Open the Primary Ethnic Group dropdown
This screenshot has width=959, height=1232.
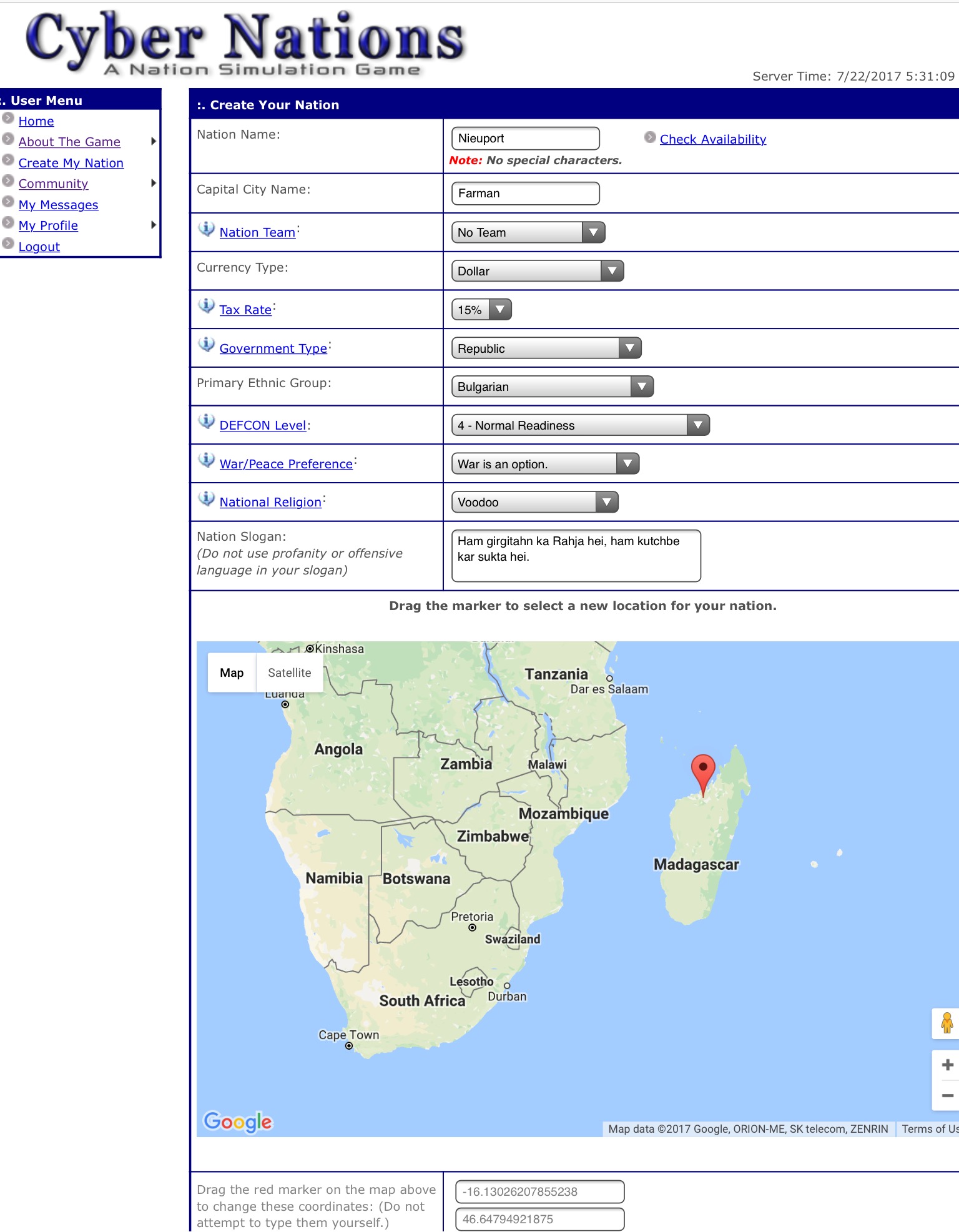pyautogui.click(x=553, y=387)
